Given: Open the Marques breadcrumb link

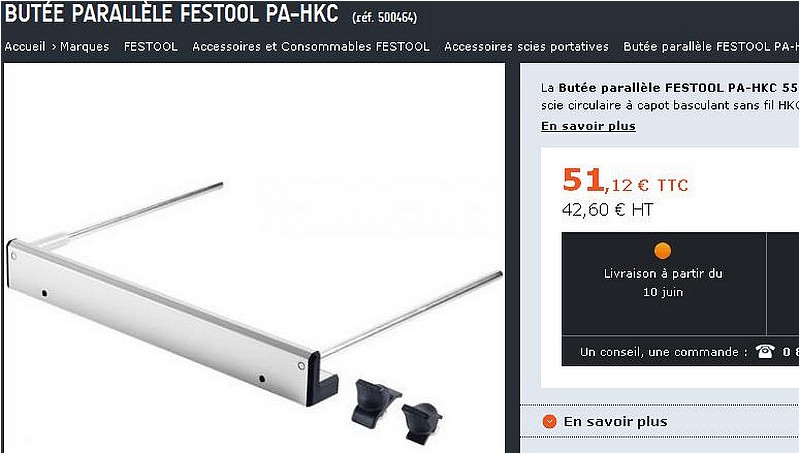Looking at the screenshot, I should click(x=85, y=46).
